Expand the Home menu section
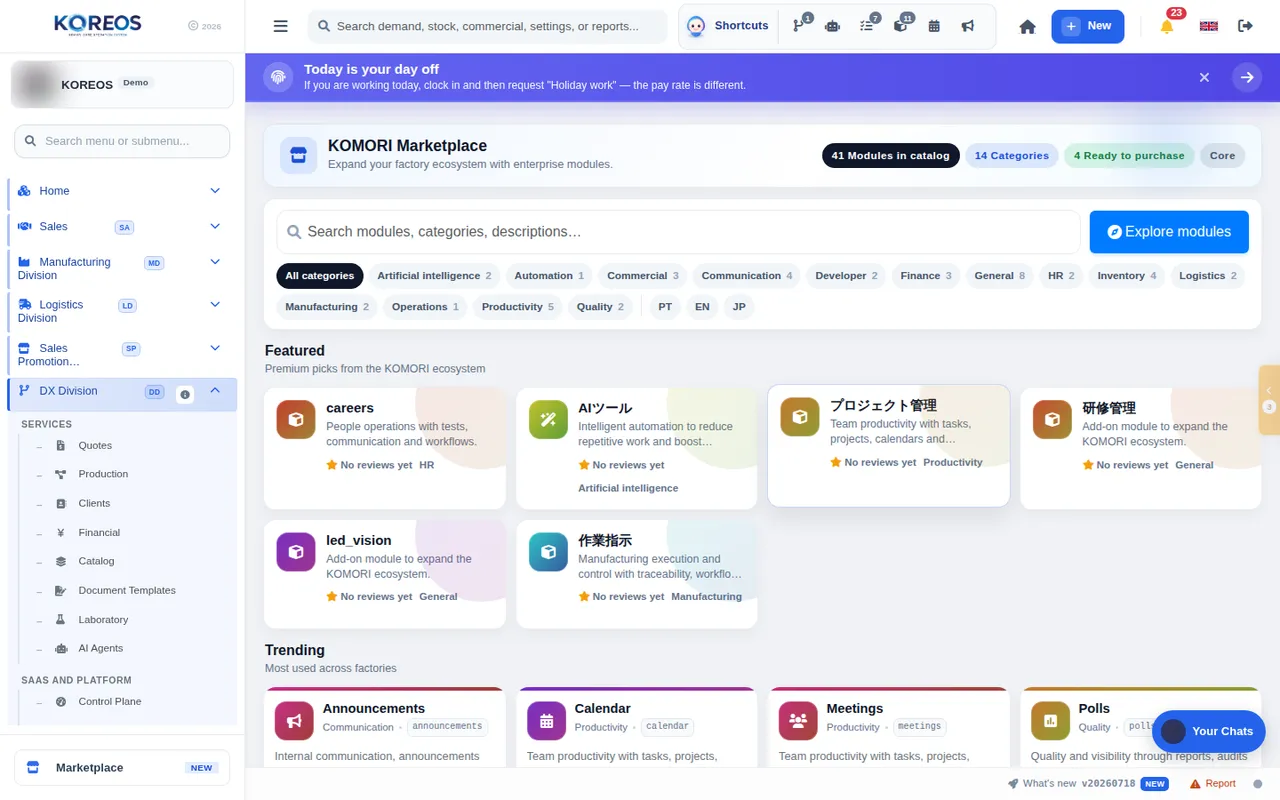 pyautogui.click(x=123, y=191)
